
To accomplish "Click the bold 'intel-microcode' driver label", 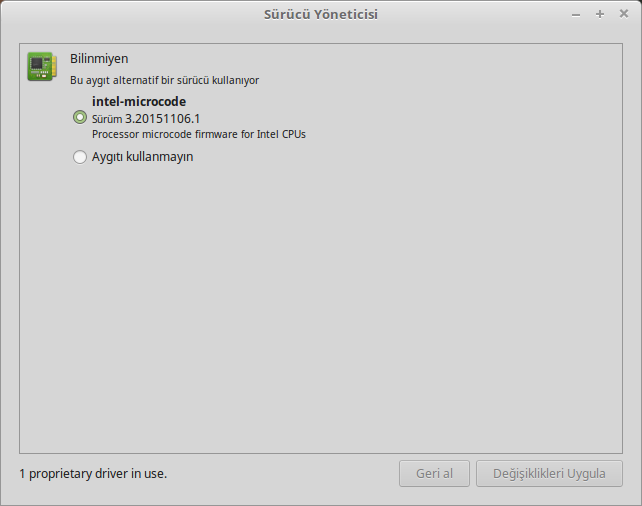I will pos(139,101).
